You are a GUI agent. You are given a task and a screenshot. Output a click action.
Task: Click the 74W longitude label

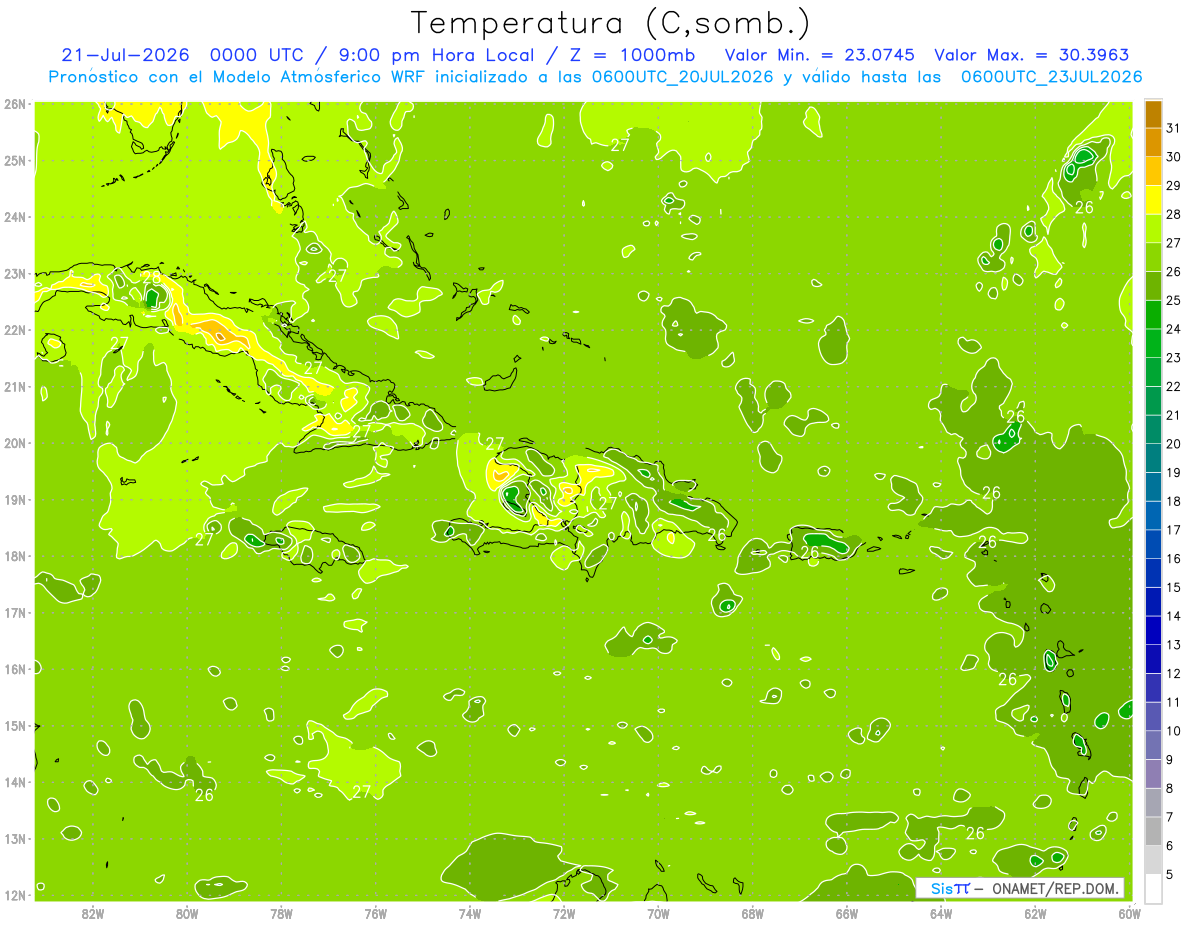pyautogui.click(x=470, y=913)
